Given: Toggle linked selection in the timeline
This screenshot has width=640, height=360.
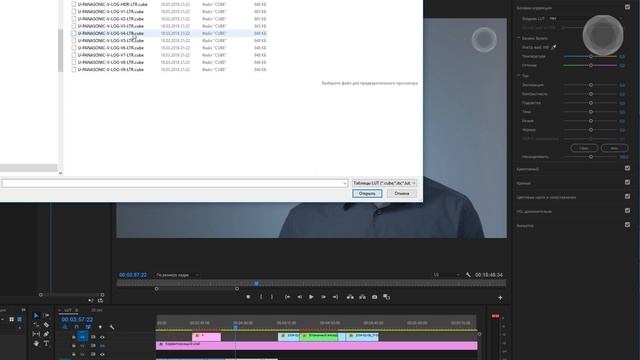Looking at the screenshot, I should 88,327.
